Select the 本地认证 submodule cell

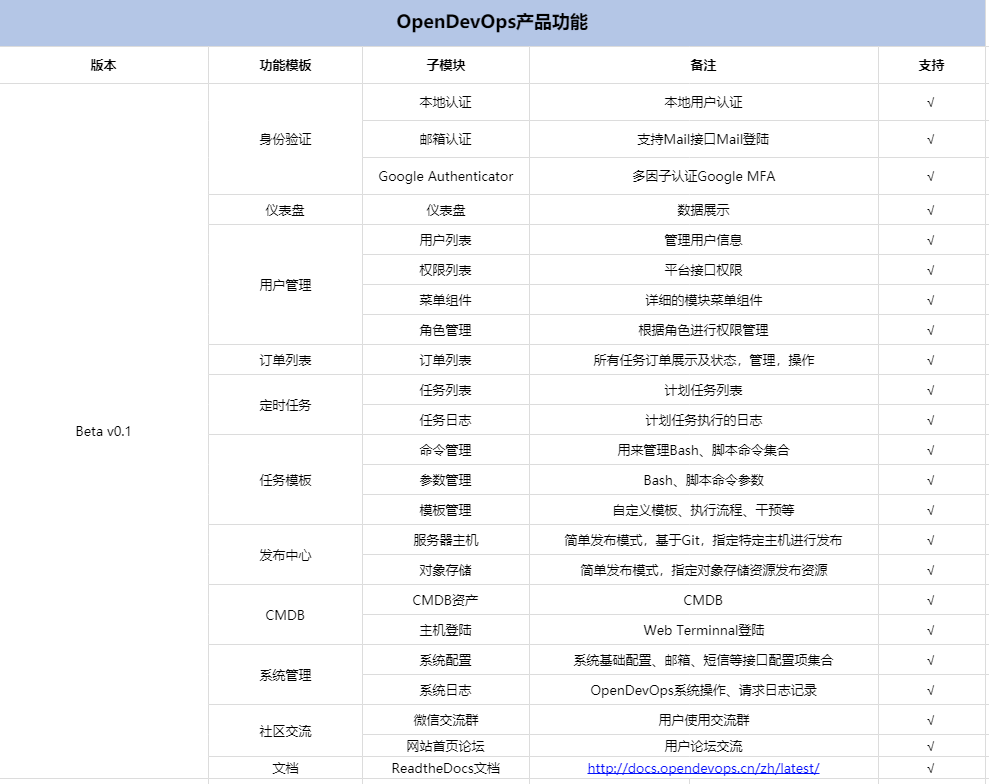point(446,102)
